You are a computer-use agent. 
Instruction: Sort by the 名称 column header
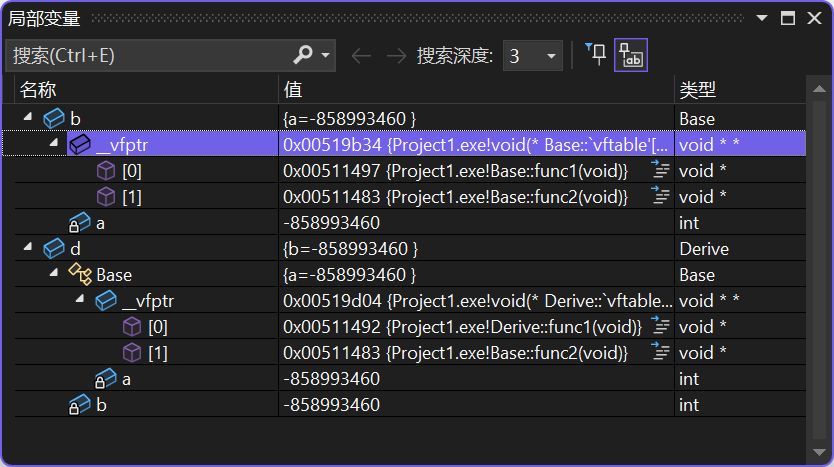(146, 89)
